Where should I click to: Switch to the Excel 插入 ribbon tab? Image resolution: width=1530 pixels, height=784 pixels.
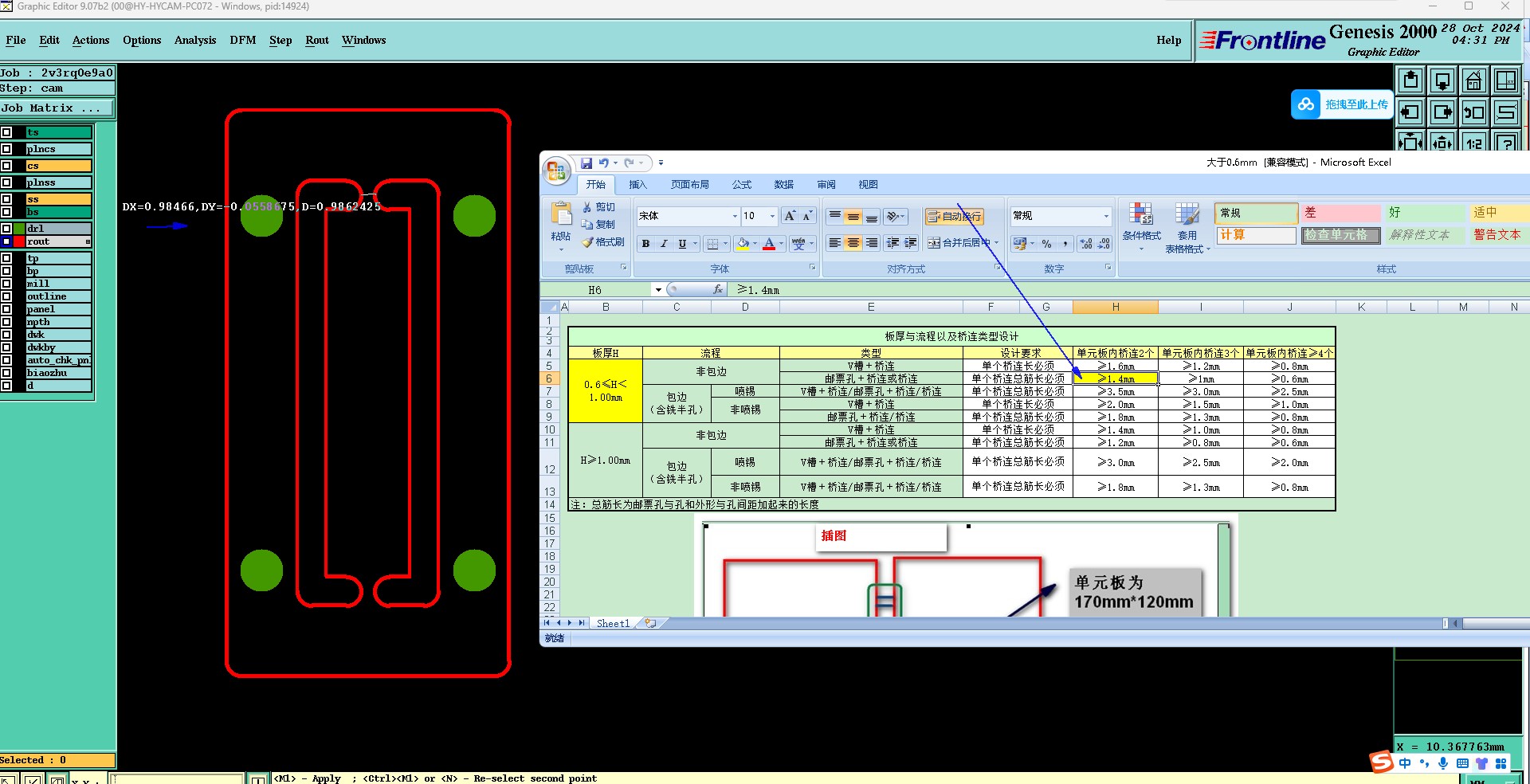[x=637, y=184]
